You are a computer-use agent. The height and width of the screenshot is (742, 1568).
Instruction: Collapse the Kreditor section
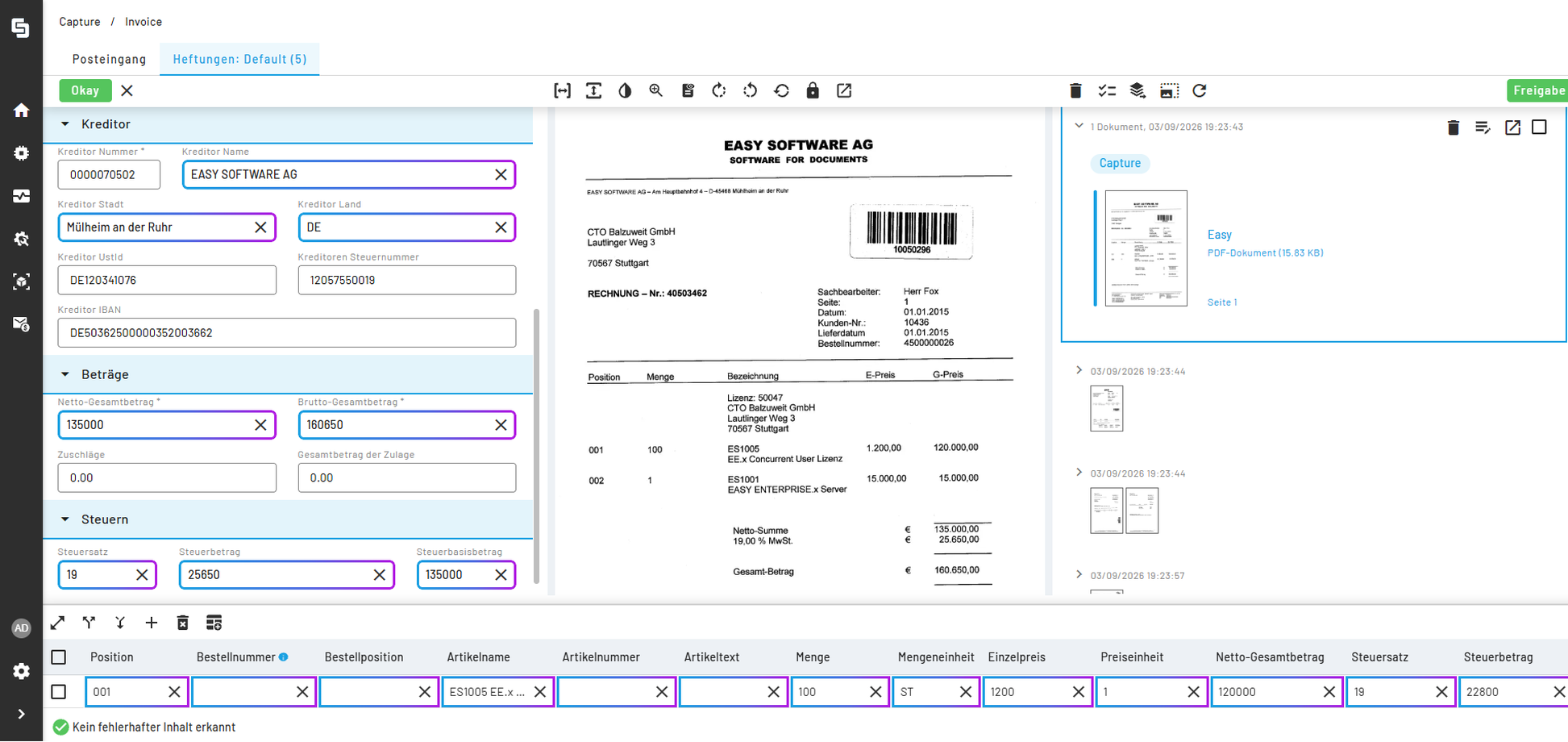[x=65, y=124]
